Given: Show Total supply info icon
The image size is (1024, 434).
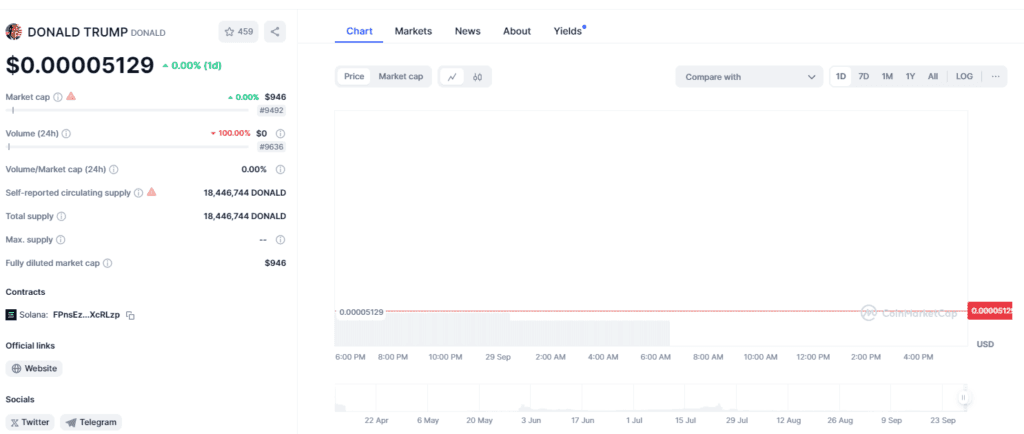Looking at the screenshot, I should click(61, 217).
